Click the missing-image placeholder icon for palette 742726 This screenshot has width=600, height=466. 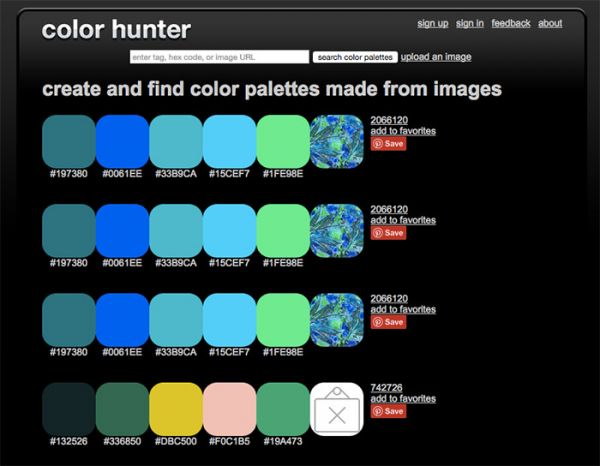(336, 408)
